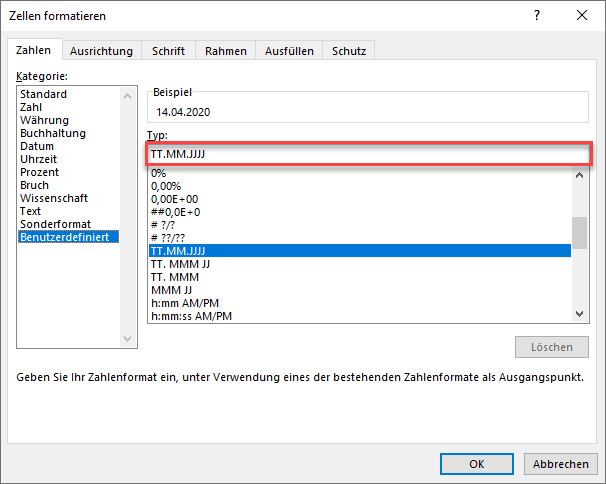The height and width of the screenshot is (484, 606).
Task: Choose the ##0,0E+0 format
Action: 360,212
